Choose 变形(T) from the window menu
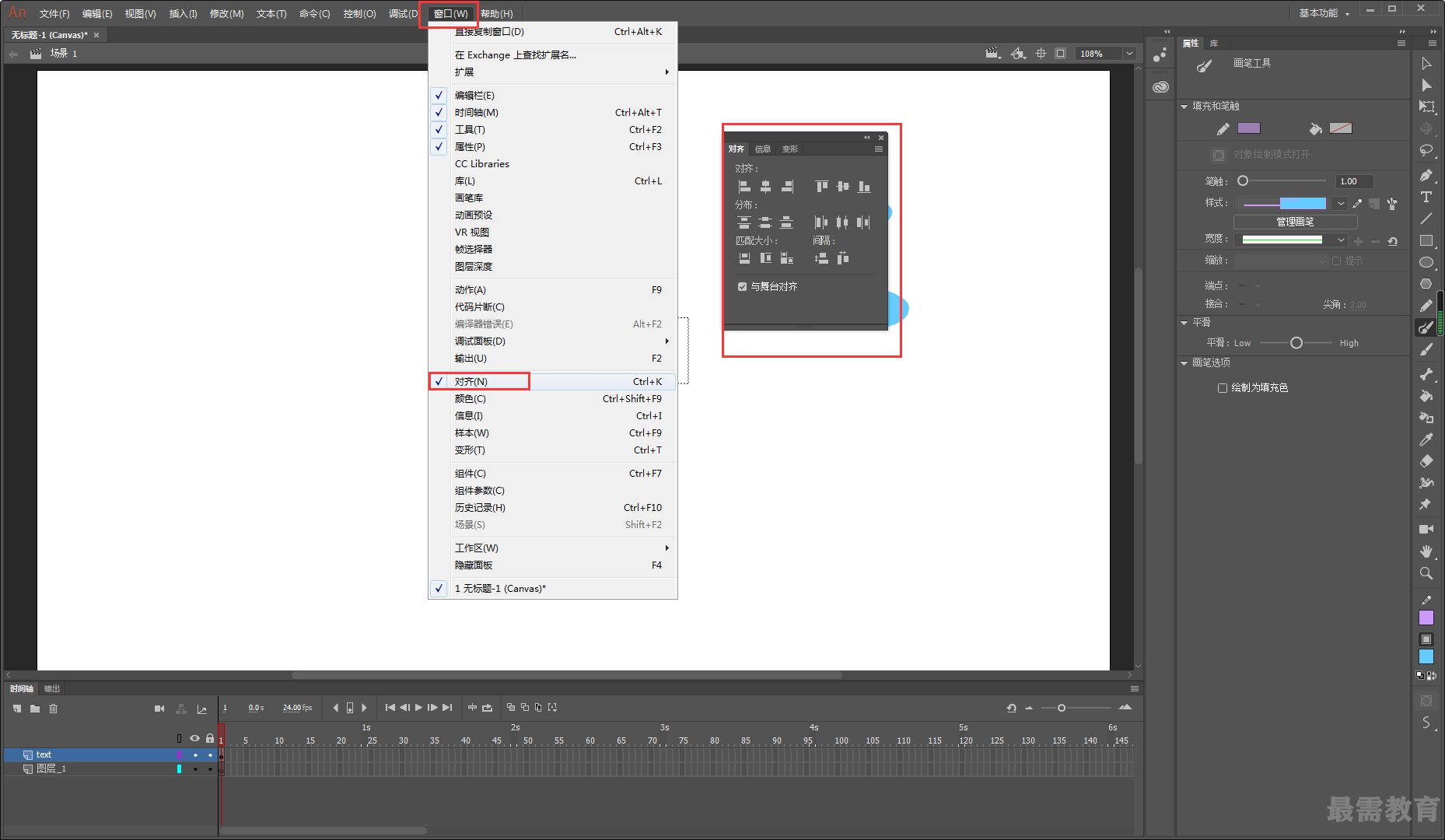This screenshot has width=1445, height=840. (x=553, y=450)
